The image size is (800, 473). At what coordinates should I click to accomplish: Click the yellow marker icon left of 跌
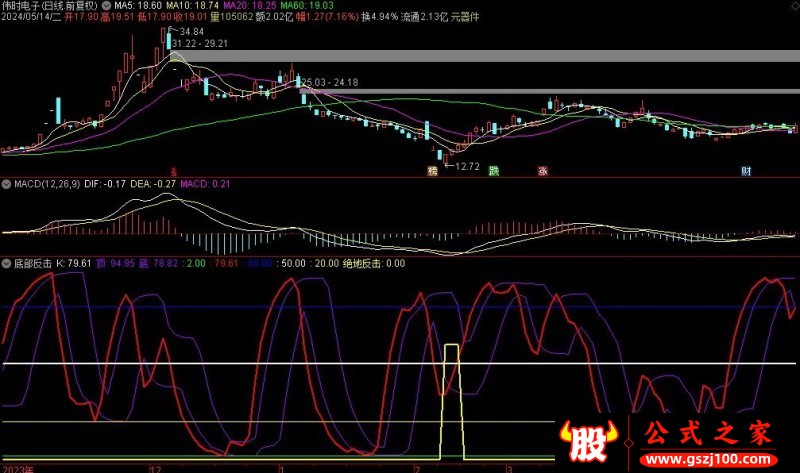433,171
